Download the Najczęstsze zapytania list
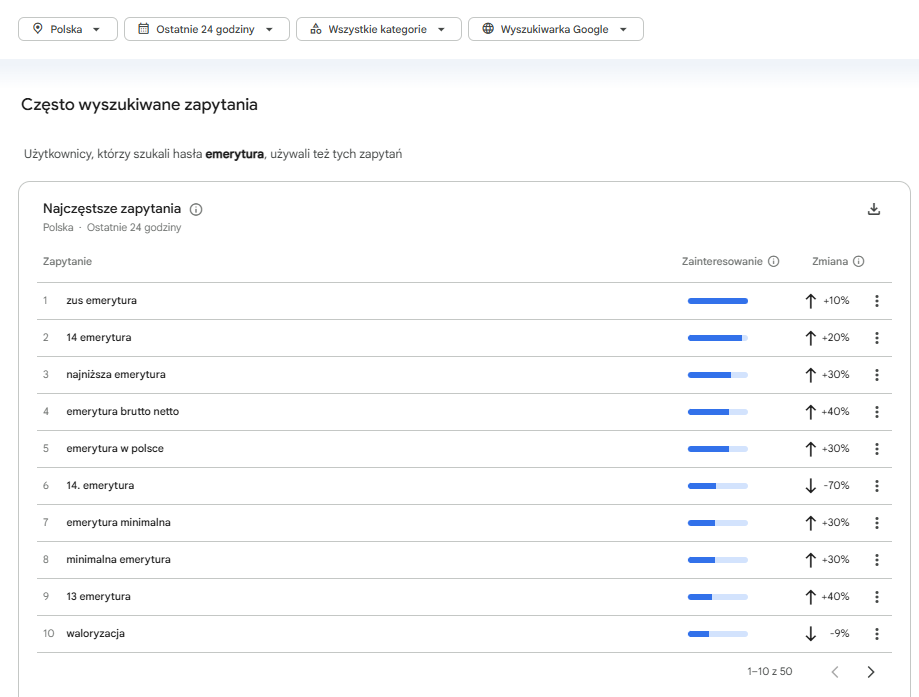 (x=874, y=209)
